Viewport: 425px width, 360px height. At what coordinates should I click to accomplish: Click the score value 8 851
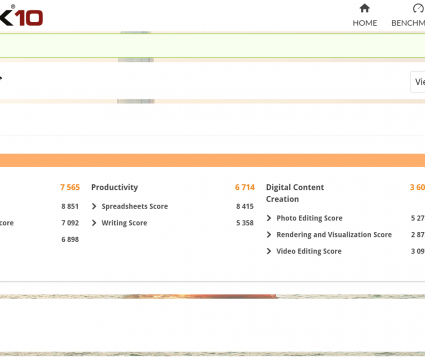point(70,206)
